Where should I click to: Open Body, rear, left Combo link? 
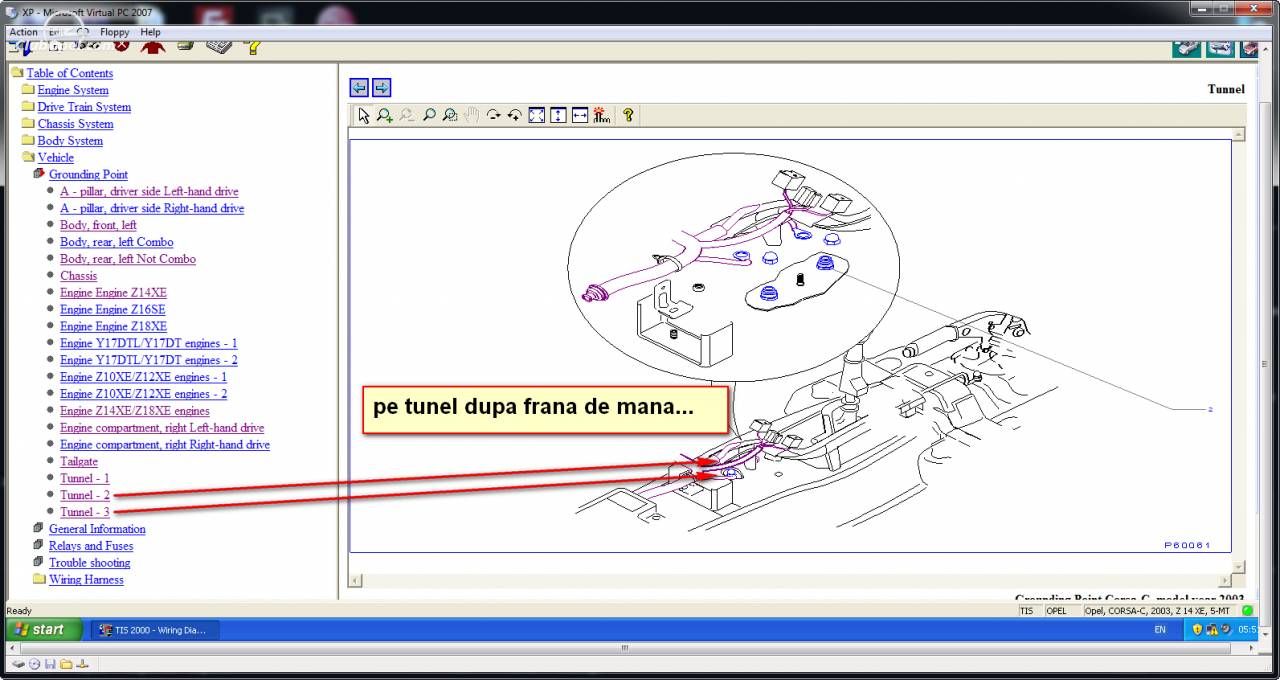[116, 242]
